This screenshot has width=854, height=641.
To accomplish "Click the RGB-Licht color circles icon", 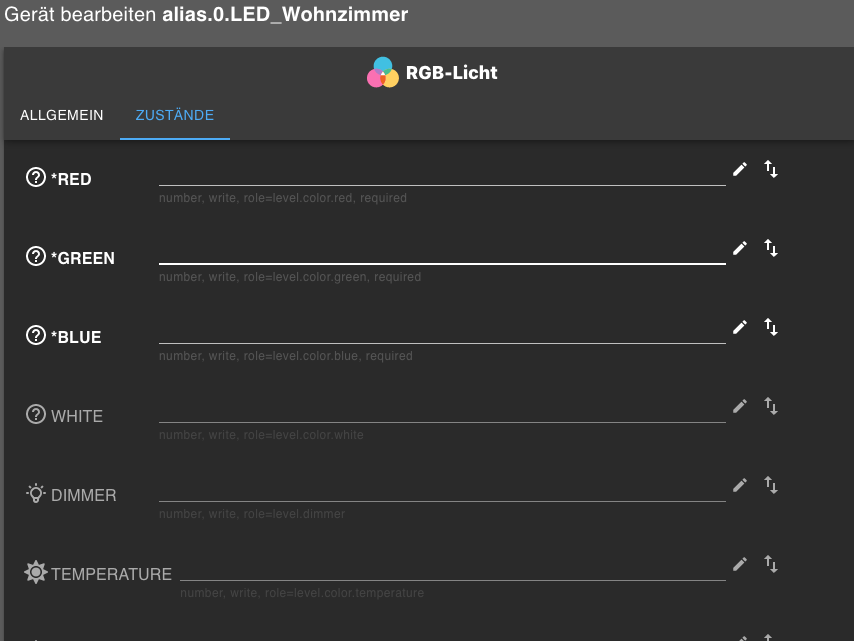I will pyautogui.click(x=383, y=72).
